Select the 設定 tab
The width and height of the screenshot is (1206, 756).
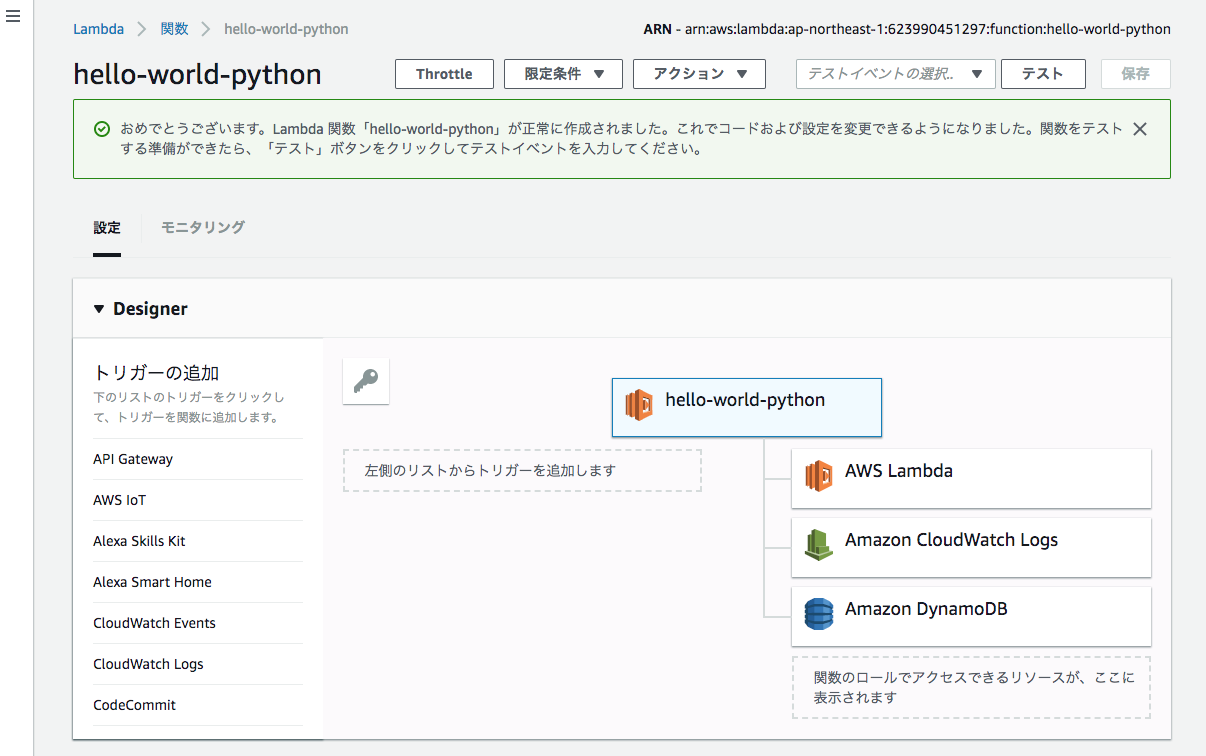107,228
